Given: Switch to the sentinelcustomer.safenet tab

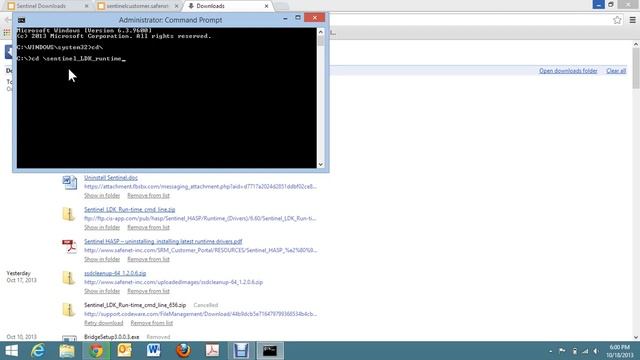Looking at the screenshot, I should (x=138, y=6).
